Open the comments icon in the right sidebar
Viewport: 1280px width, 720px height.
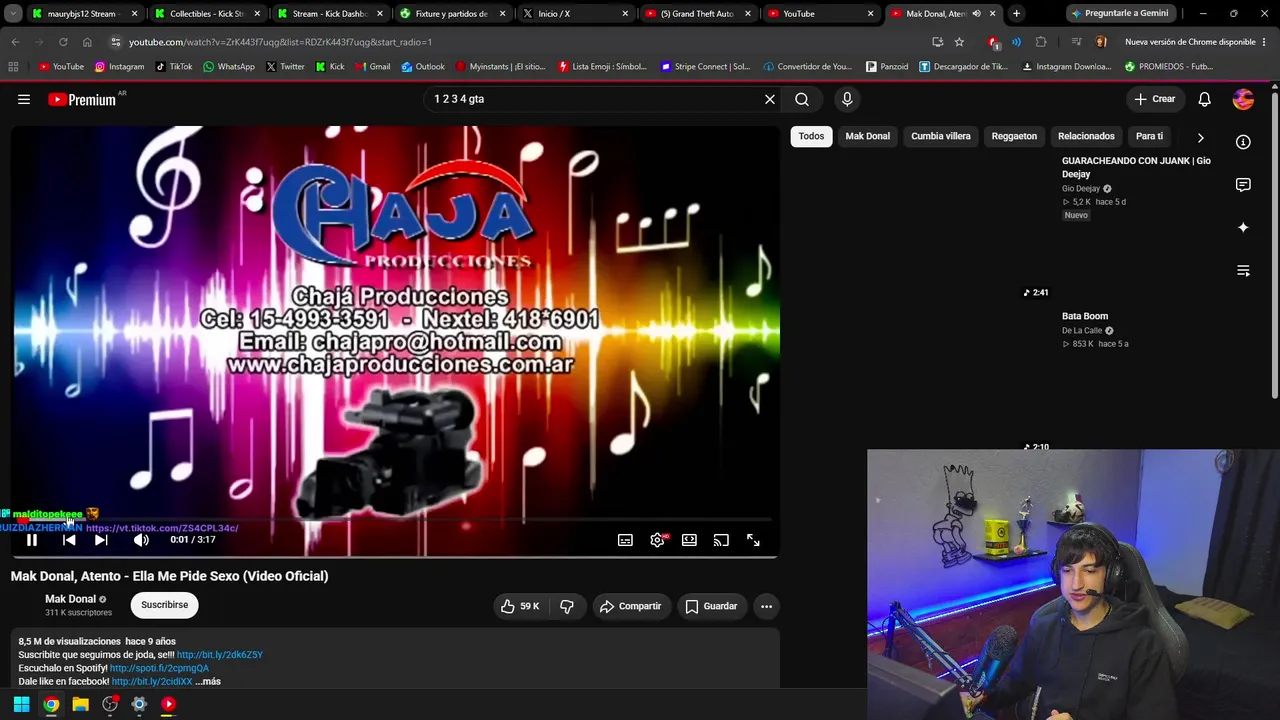(1243, 185)
